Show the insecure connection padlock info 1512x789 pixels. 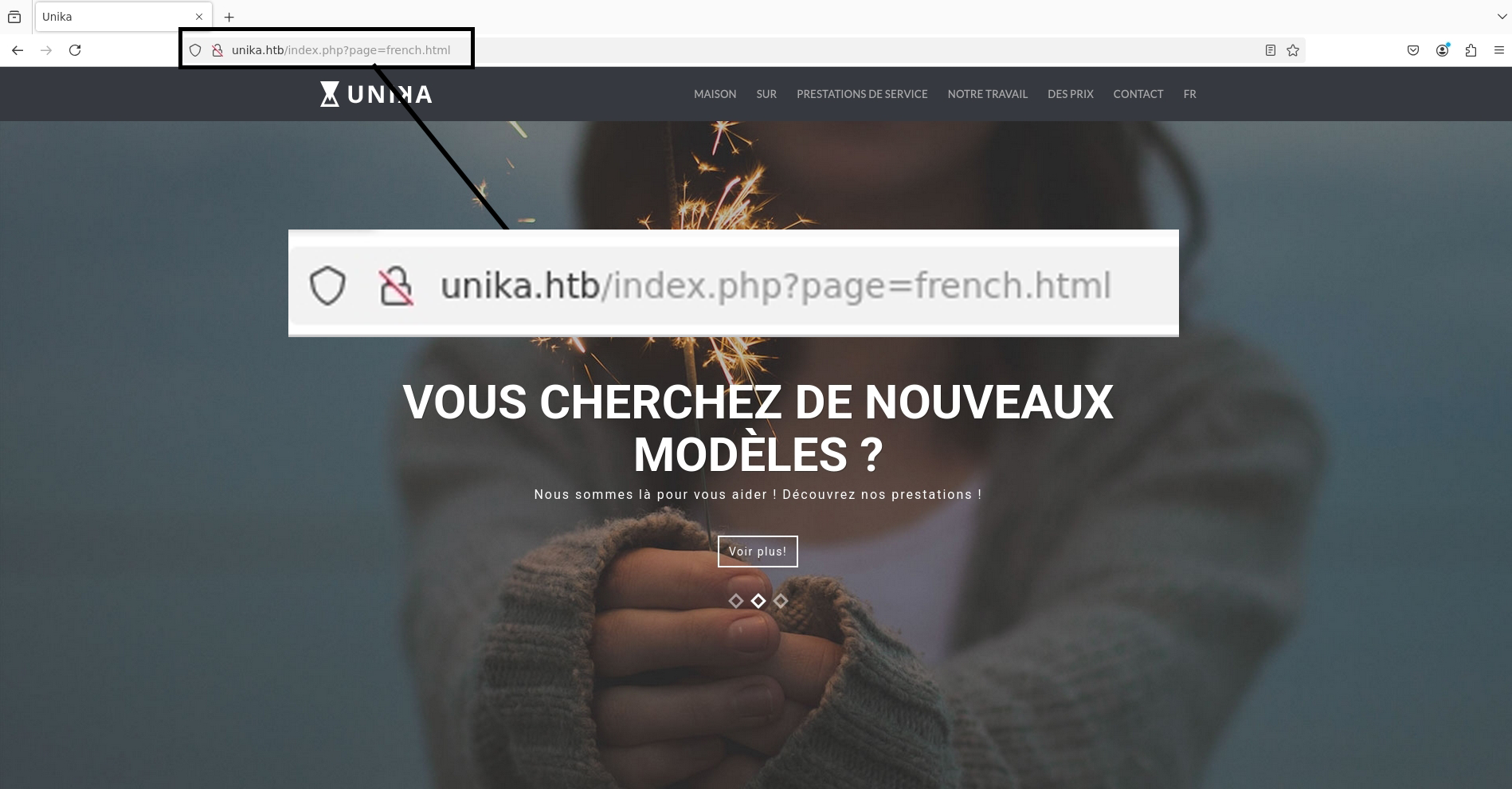217,50
